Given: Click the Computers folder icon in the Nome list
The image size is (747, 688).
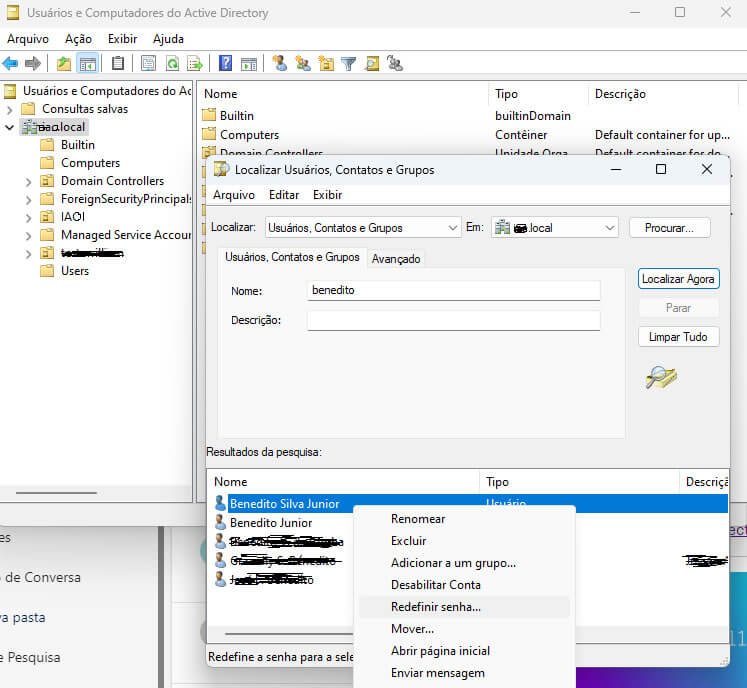Looking at the screenshot, I should point(209,134).
